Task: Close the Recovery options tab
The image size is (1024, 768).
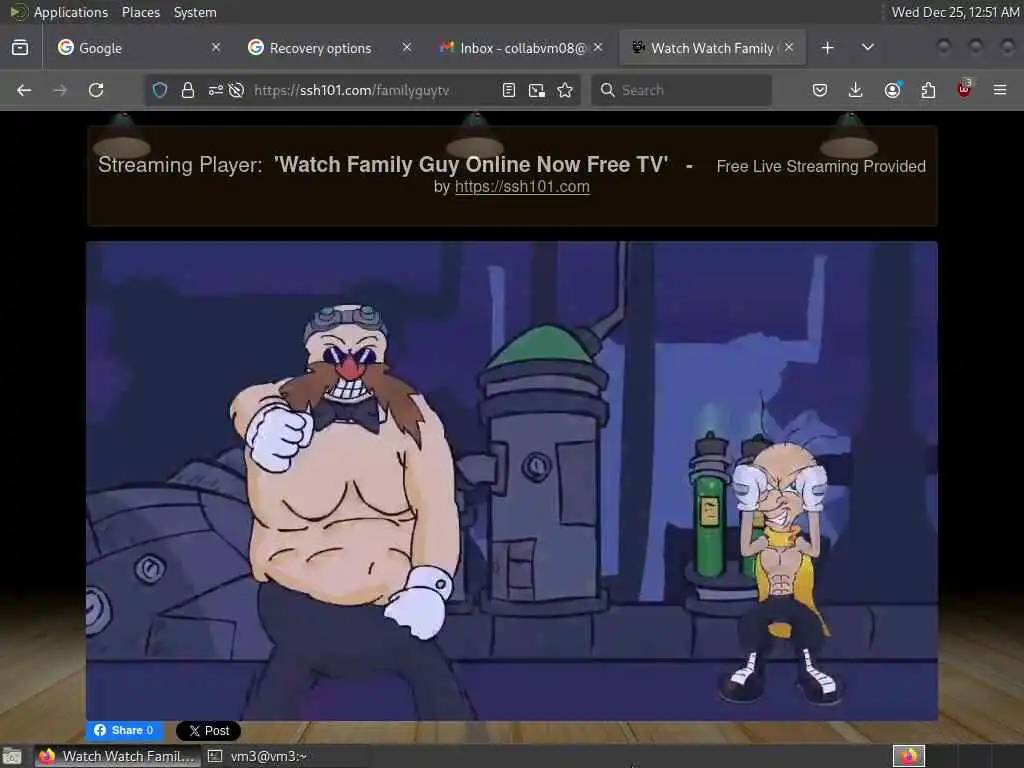Action: [x=407, y=48]
